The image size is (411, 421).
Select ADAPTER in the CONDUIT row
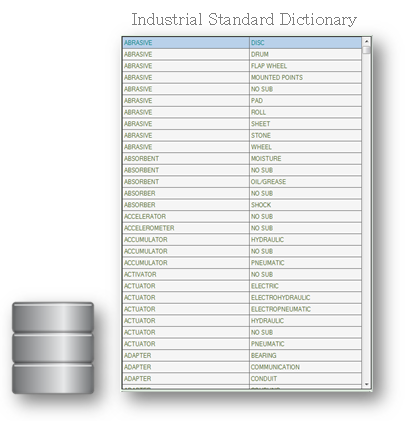click(186, 379)
